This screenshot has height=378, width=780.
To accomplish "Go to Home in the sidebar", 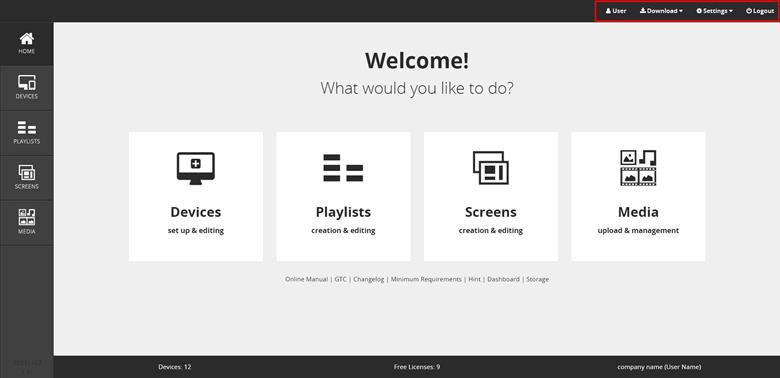I will click(27, 44).
